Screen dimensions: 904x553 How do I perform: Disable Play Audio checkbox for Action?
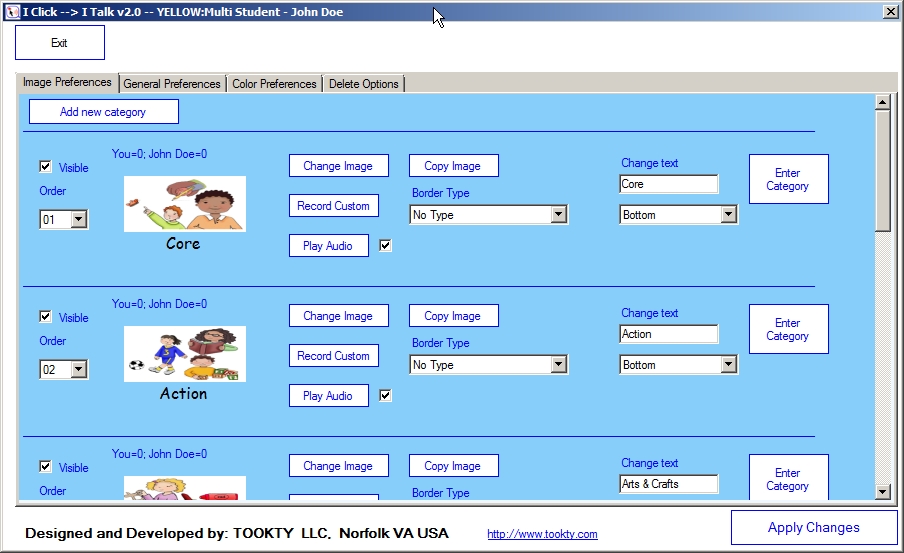(385, 396)
